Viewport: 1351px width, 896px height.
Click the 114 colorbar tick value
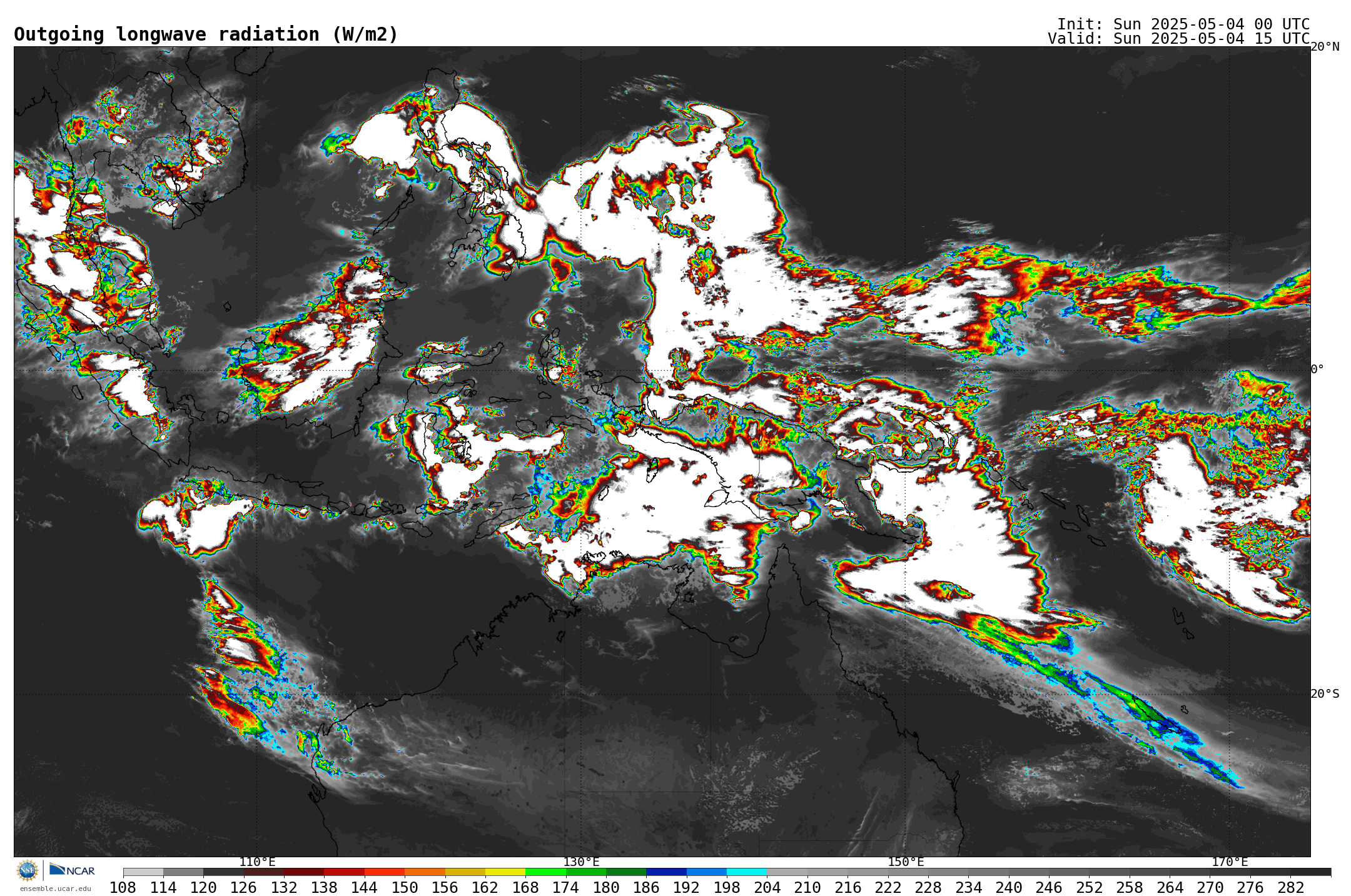coord(163,888)
